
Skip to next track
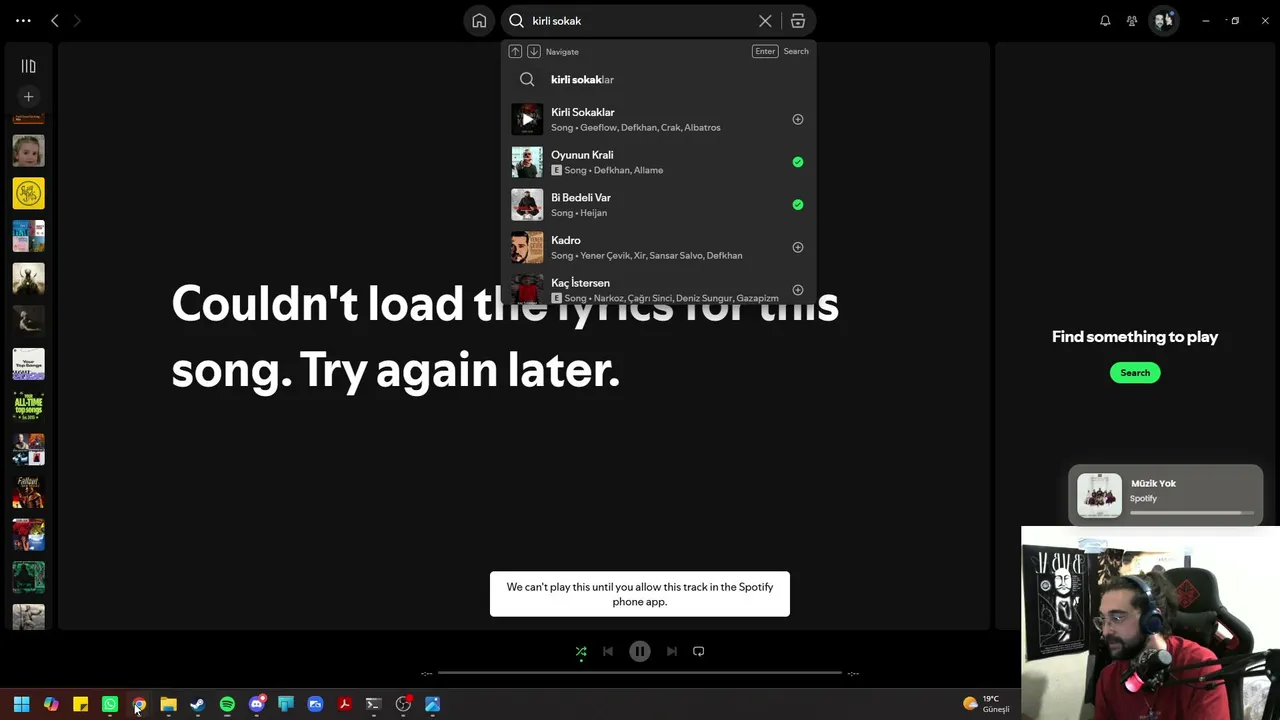[672, 651]
